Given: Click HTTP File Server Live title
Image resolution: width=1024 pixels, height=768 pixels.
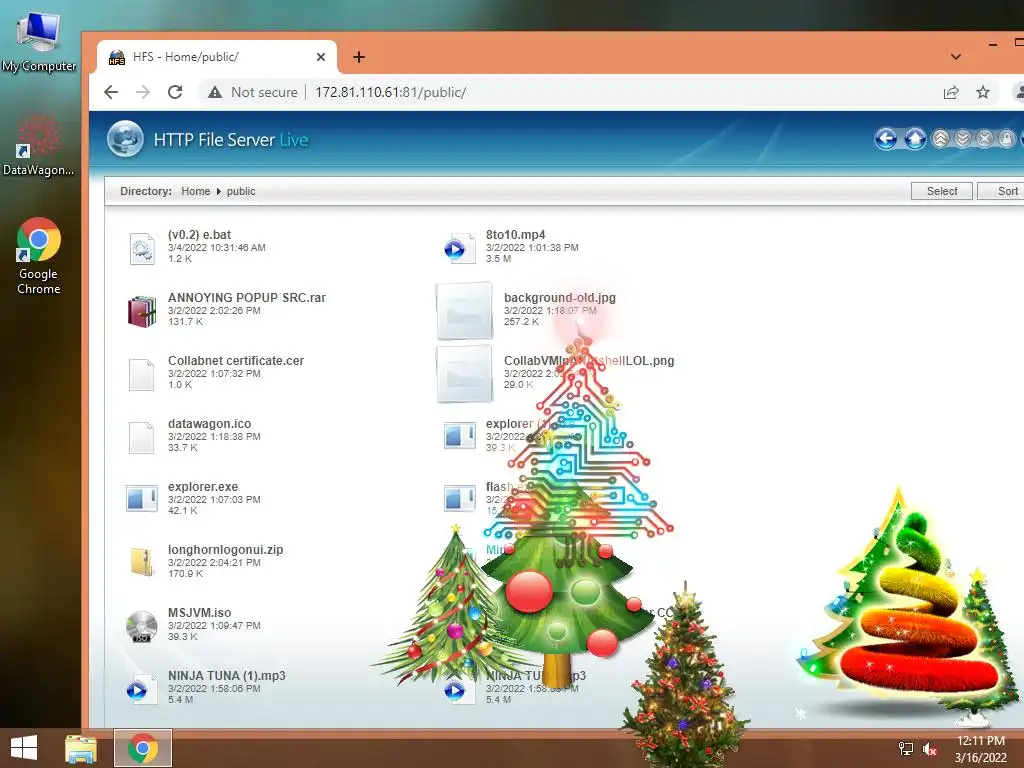Looking at the screenshot, I should point(231,140).
